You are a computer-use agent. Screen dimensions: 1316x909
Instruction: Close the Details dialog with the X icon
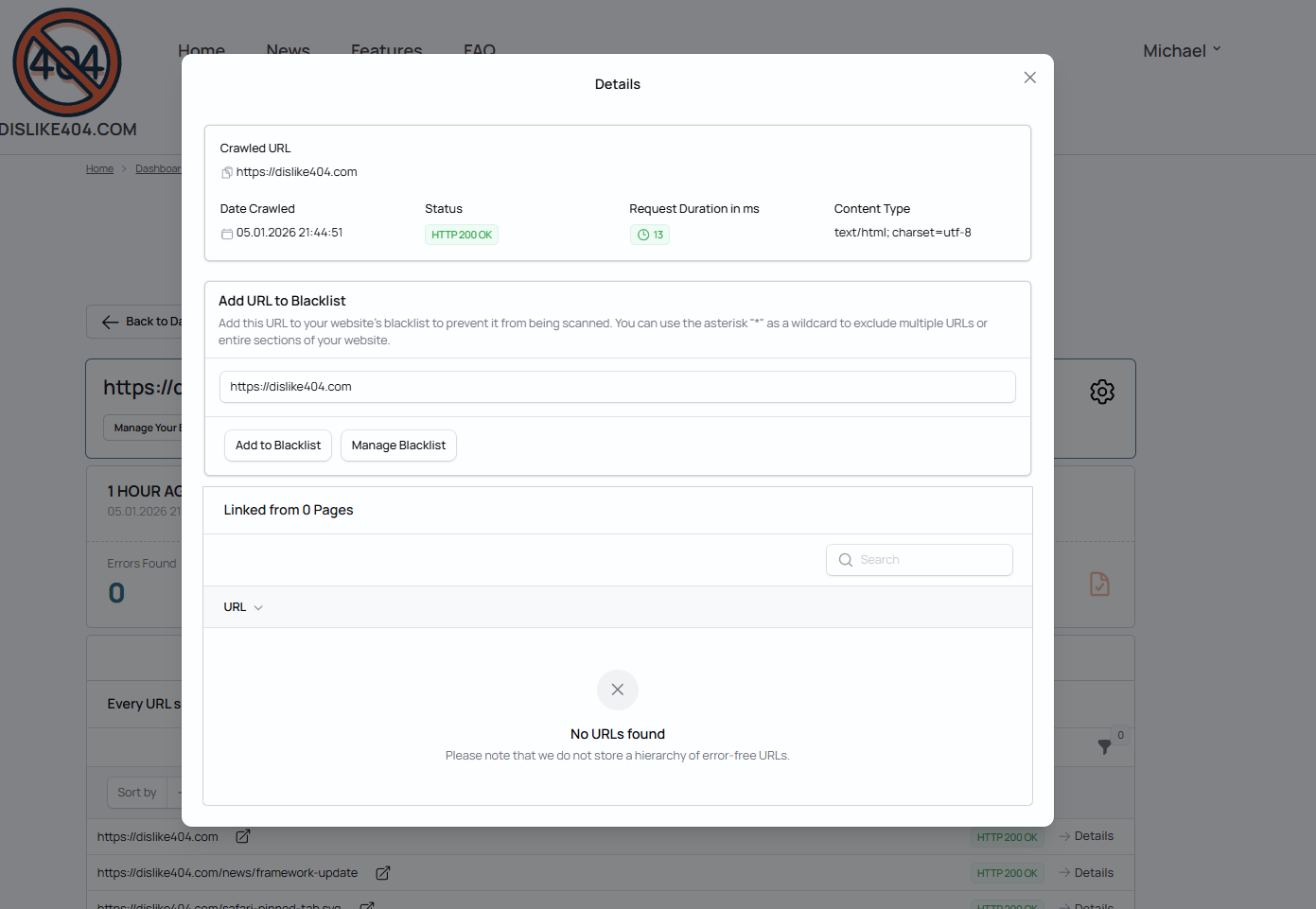pos(1029,78)
